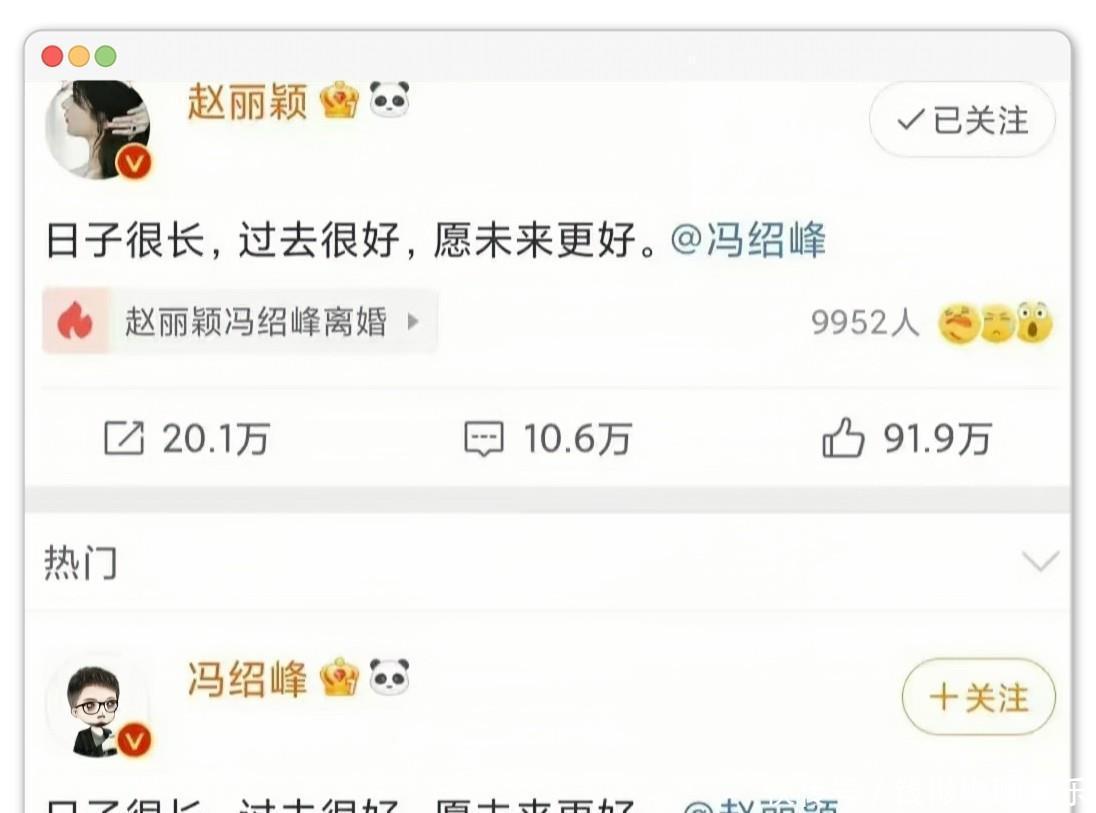The image size is (1096, 813).
Task: Click the flame icon on trending topic
Action: (75, 322)
